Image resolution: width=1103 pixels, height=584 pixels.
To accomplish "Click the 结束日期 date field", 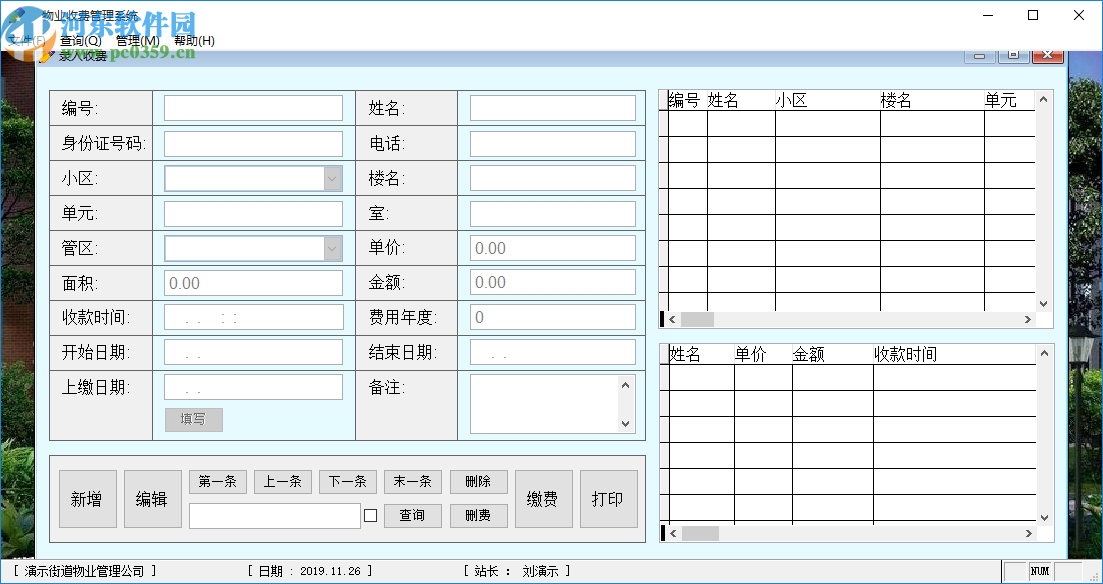I will pos(553,353).
